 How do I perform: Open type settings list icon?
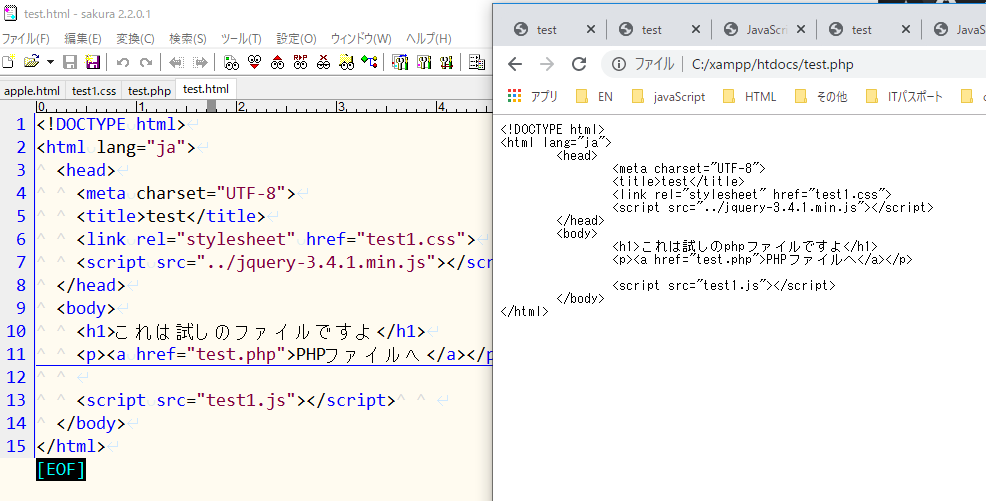[401, 62]
